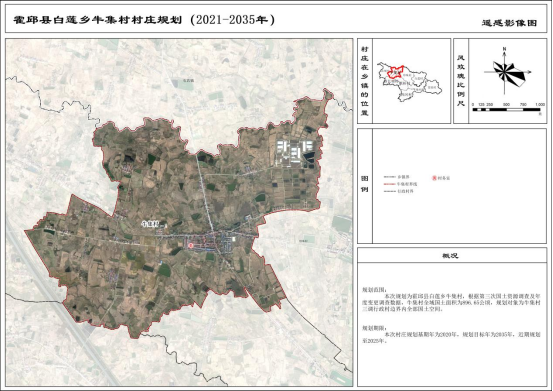Click the 村庄在乡镇的位置 vertical label

click(x=365, y=81)
